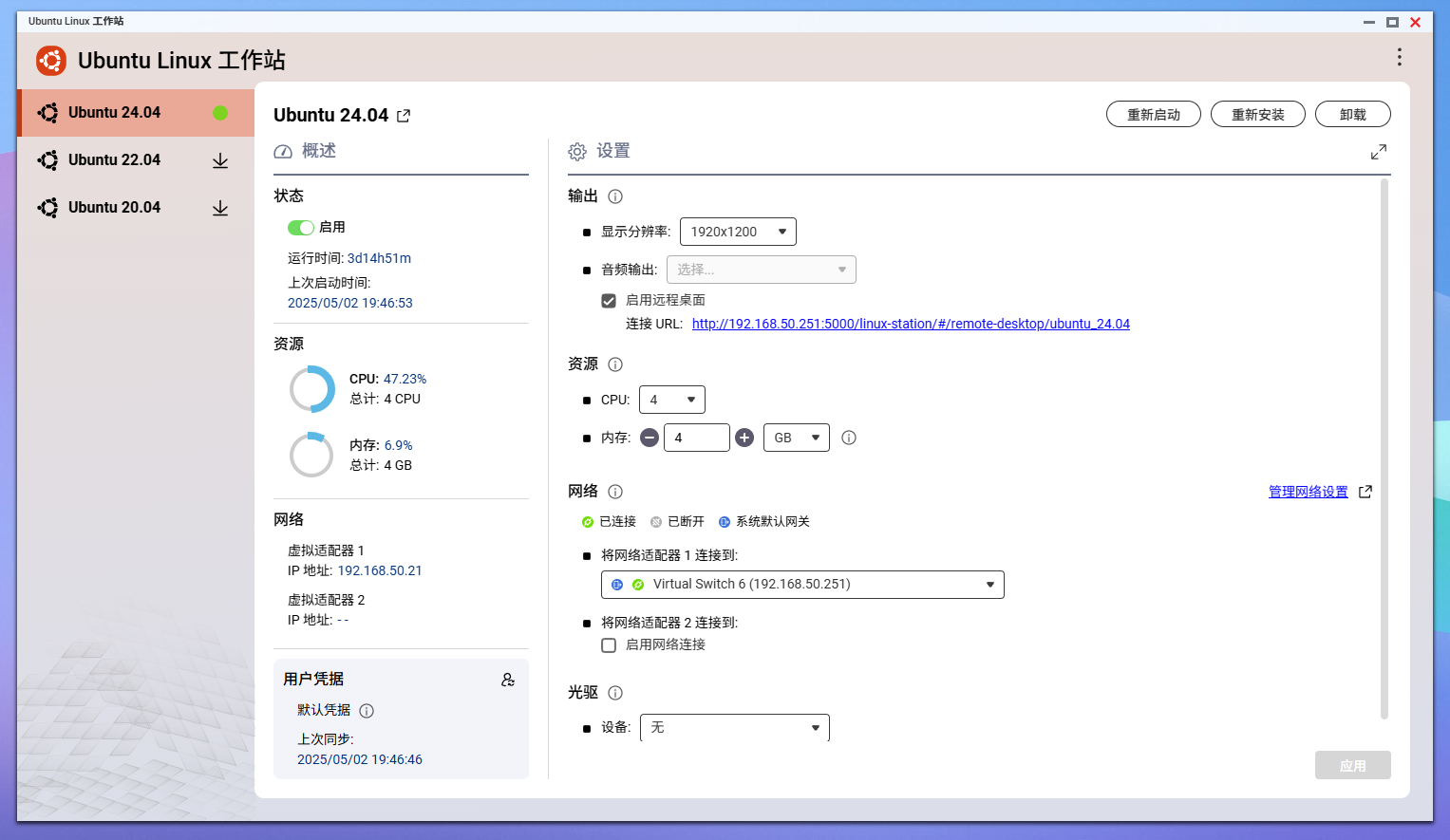Select Ubuntu 24.04 in the sidebar
Screen dimensions: 1450x840
115,113
